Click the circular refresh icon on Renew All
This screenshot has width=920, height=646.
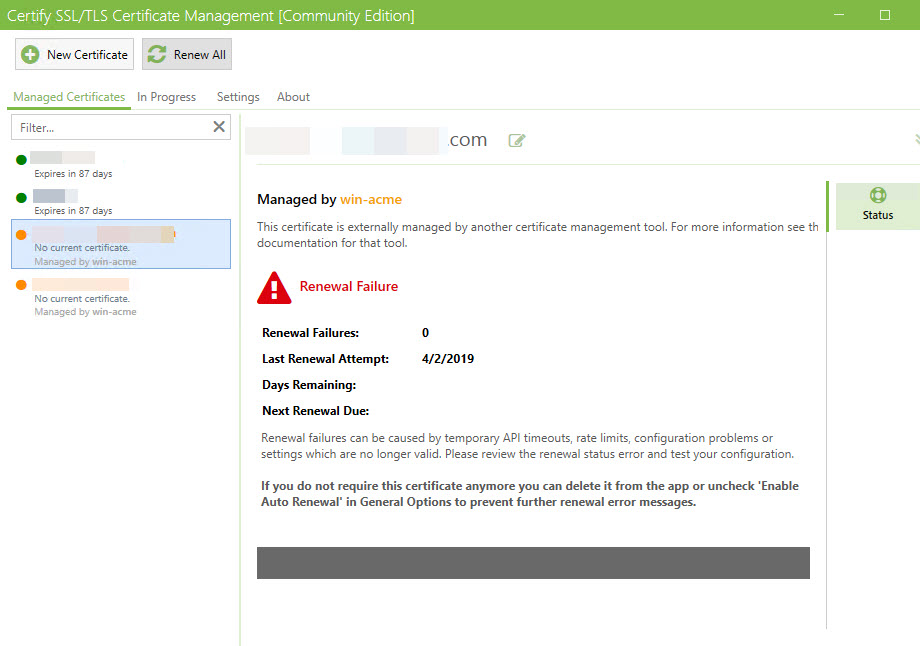(158, 54)
